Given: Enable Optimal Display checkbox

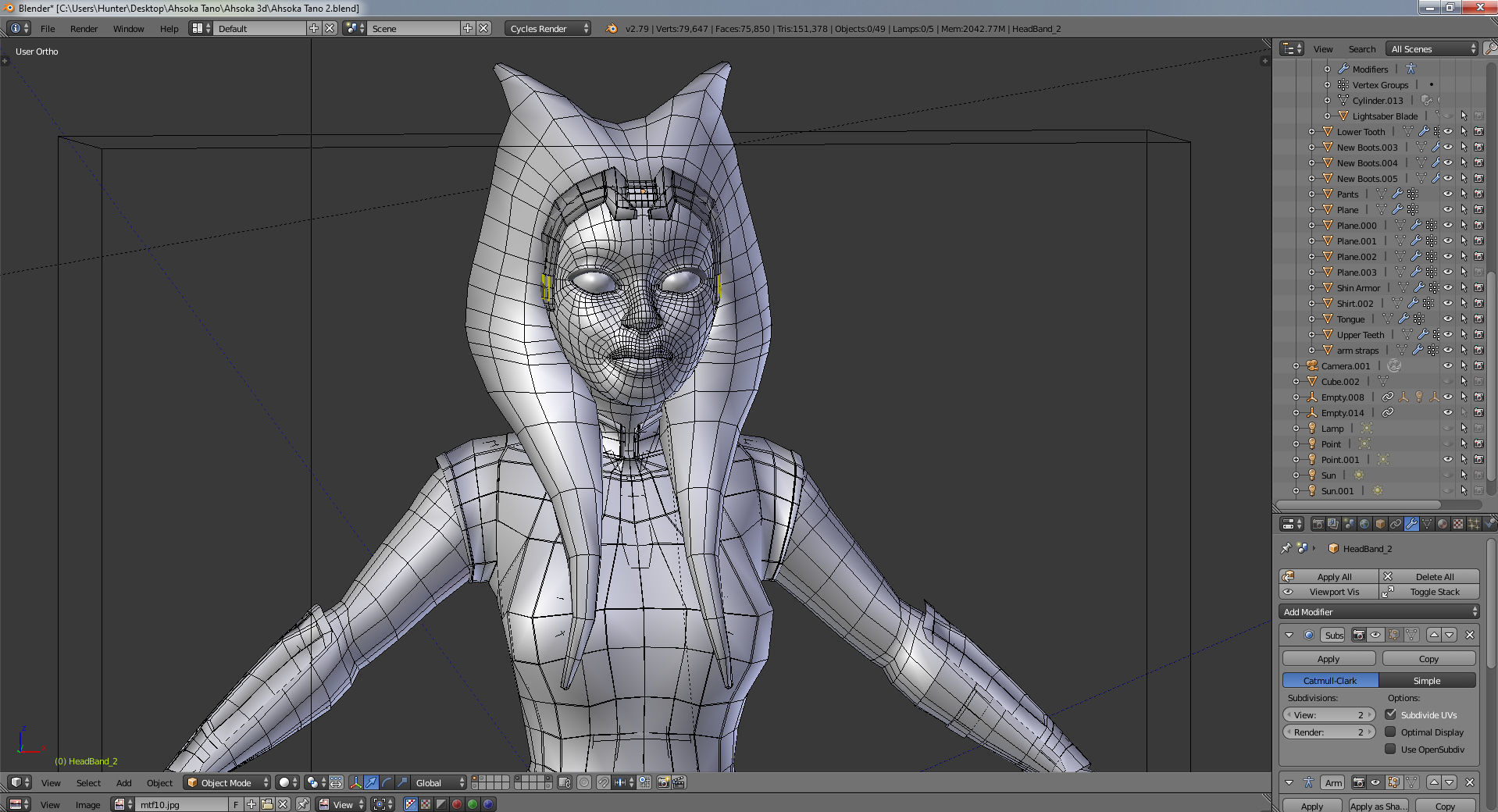Looking at the screenshot, I should [1390, 732].
